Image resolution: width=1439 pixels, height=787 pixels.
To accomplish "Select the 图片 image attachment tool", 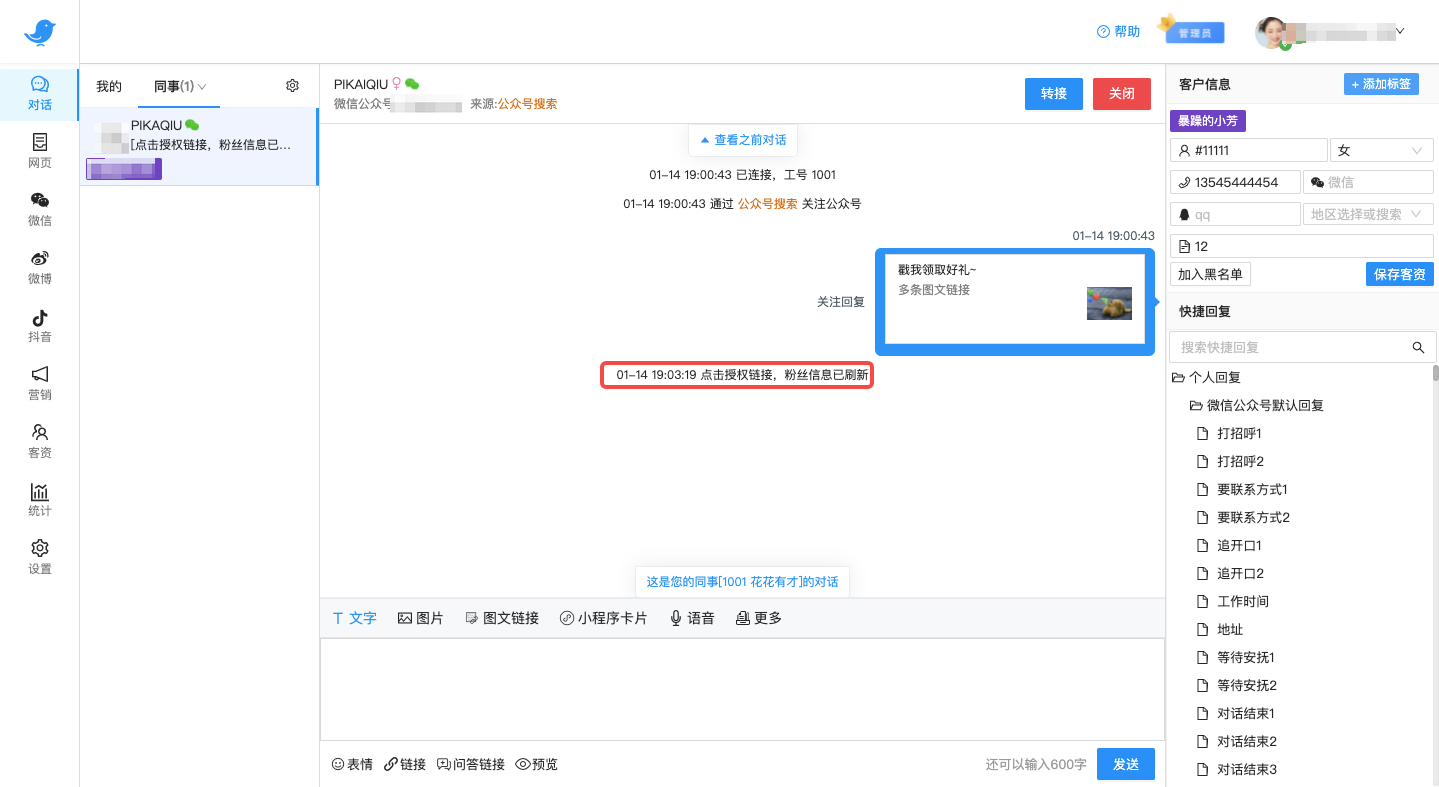I will 421,618.
